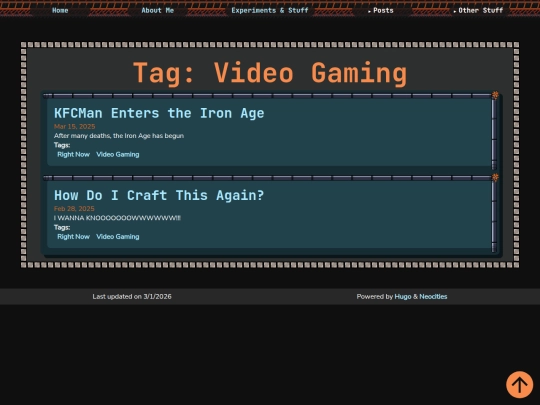Click the Mar 15, 2025 date text
The width and height of the screenshot is (540, 405).
click(x=74, y=126)
